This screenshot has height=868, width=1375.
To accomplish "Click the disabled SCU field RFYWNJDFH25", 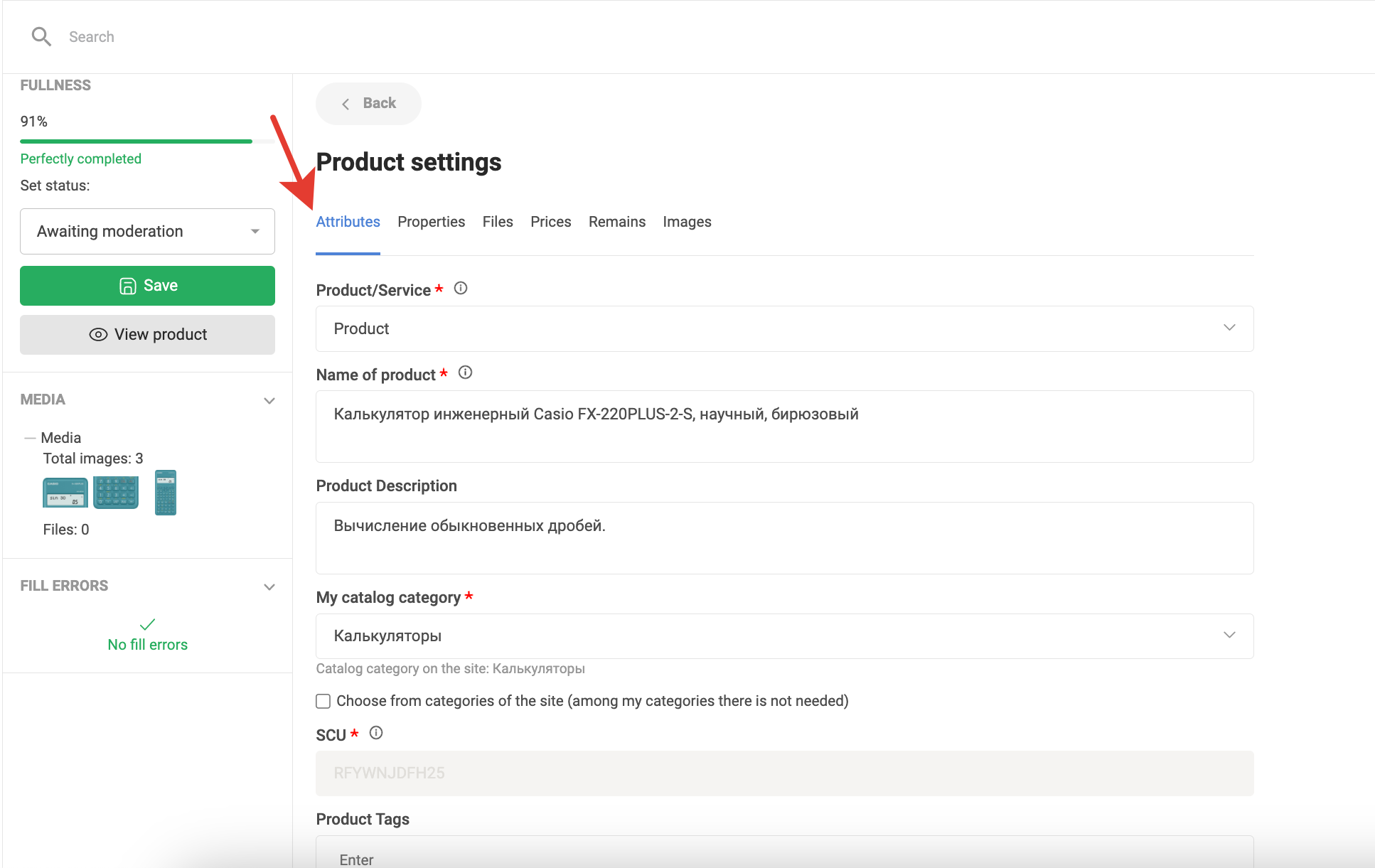I will click(x=784, y=773).
